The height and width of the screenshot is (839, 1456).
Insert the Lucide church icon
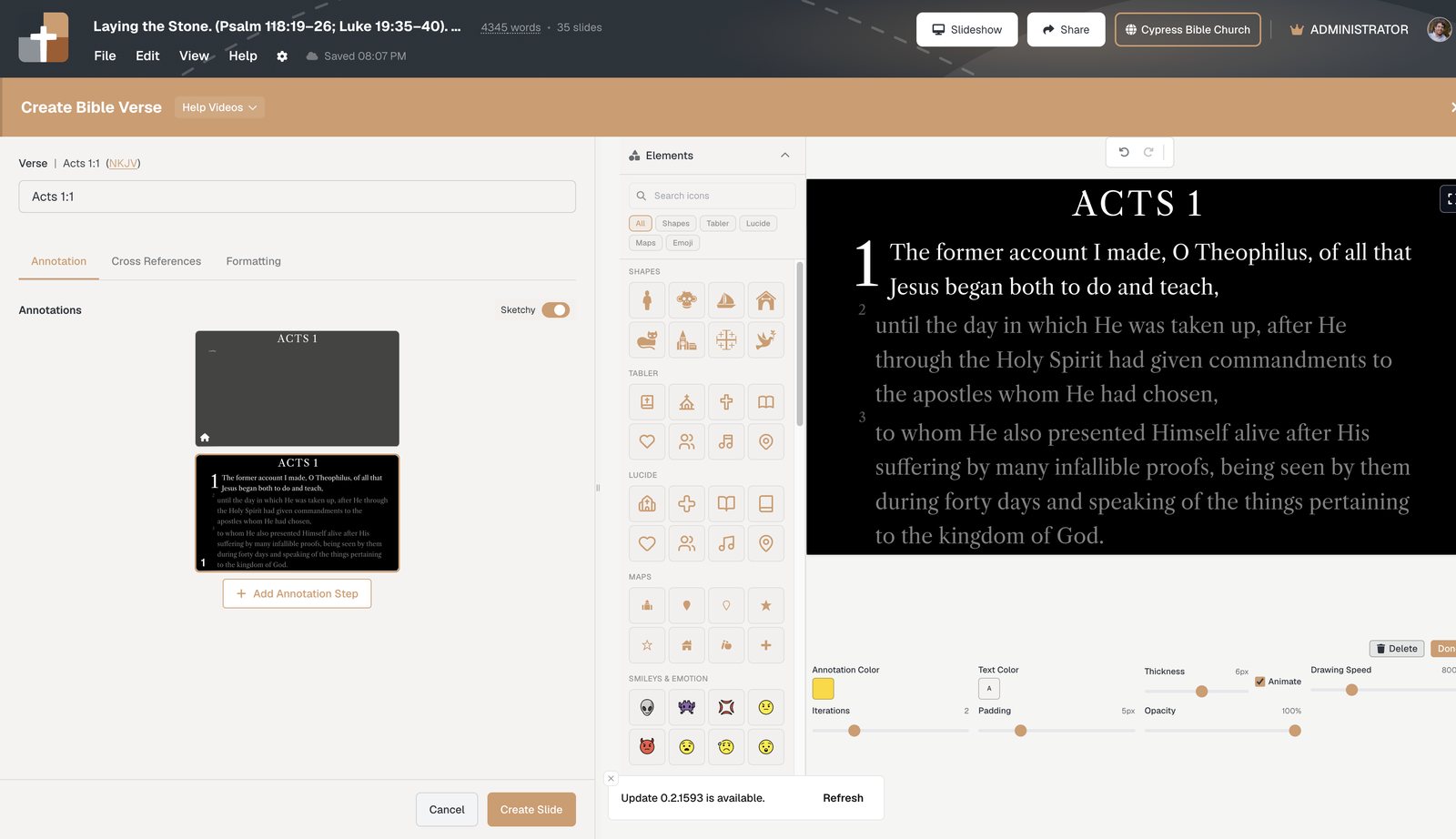(647, 503)
